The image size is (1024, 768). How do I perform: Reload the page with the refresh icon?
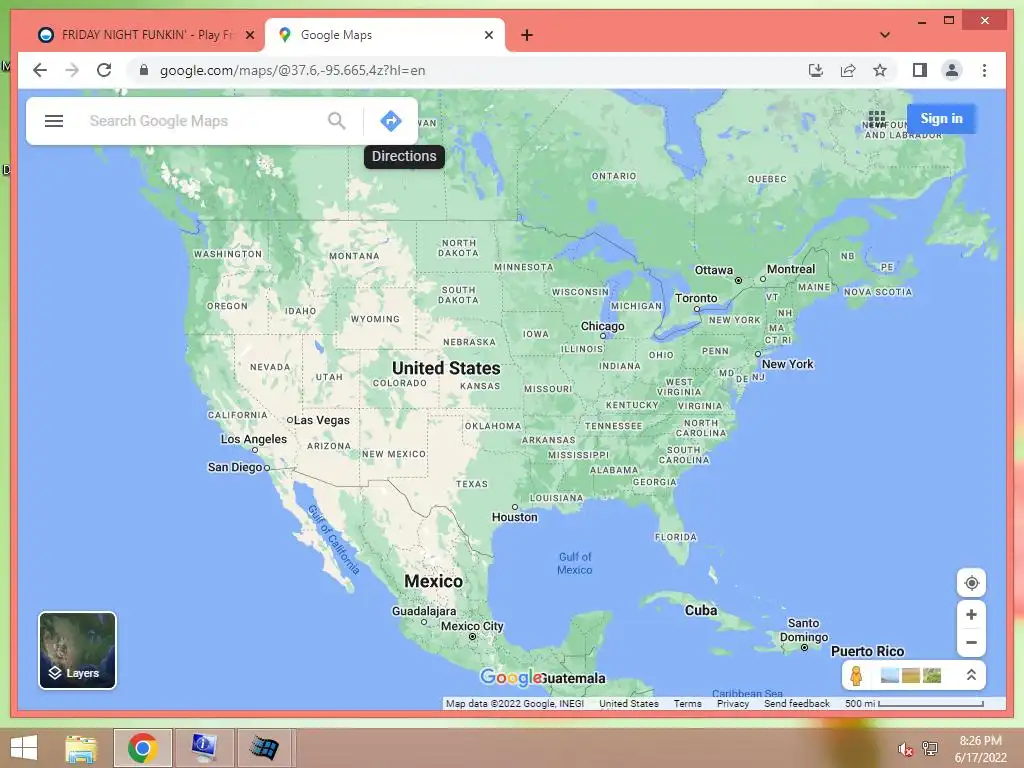pyautogui.click(x=104, y=71)
